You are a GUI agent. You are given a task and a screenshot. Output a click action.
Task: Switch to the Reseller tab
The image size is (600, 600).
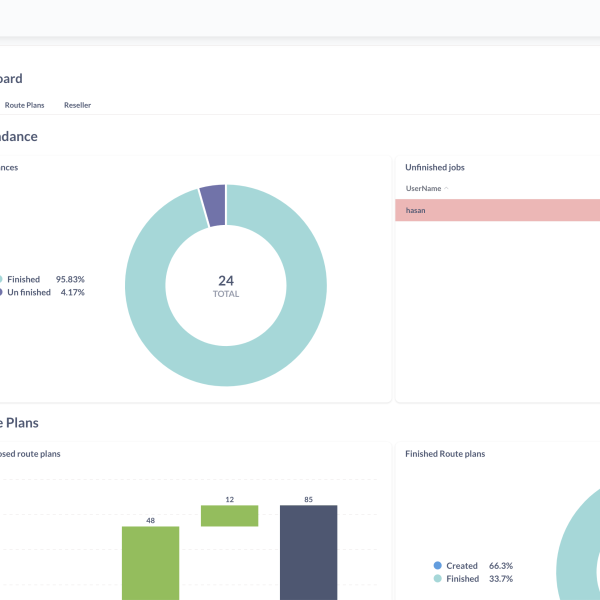[76, 105]
